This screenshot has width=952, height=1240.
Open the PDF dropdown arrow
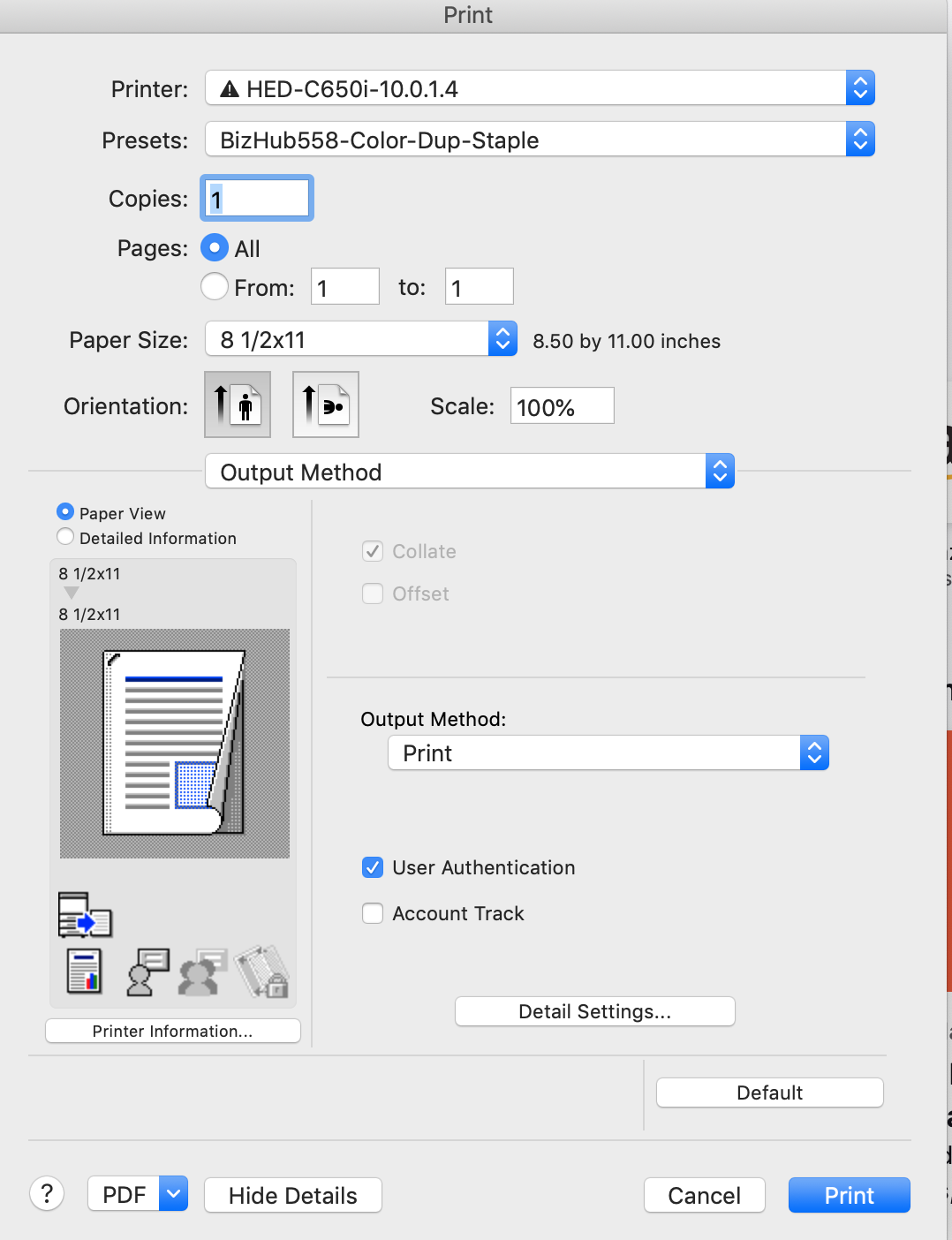pyautogui.click(x=174, y=1194)
